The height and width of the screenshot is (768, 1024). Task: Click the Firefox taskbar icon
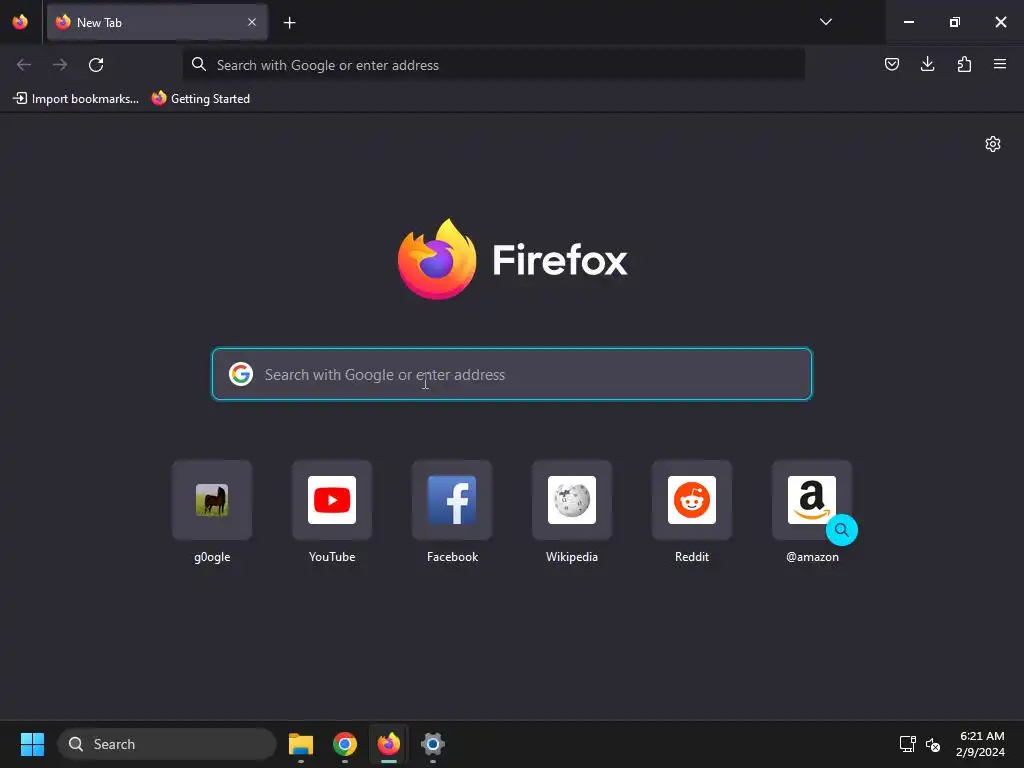tap(389, 744)
